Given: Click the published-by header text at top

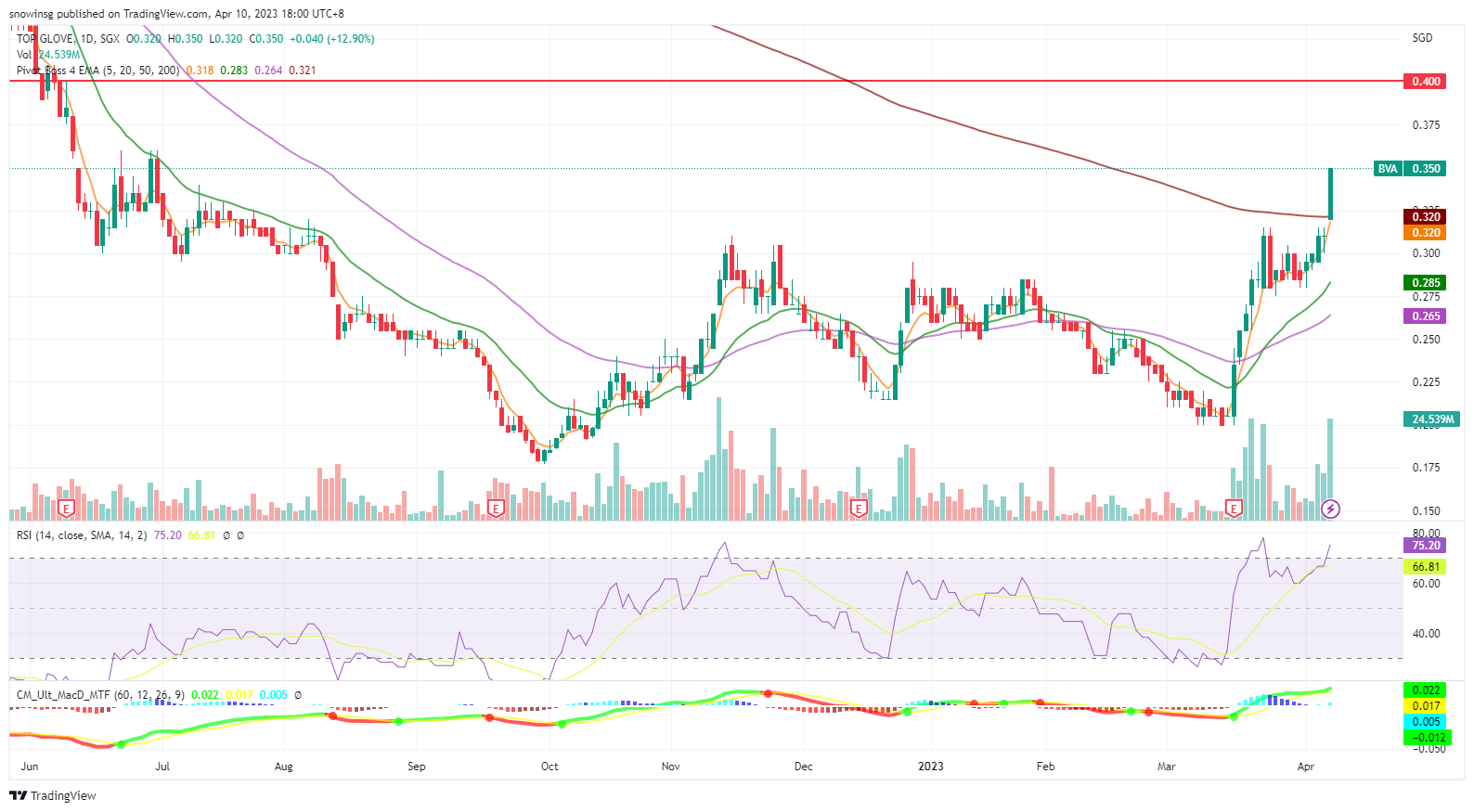Looking at the screenshot, I should click(176, 14).
